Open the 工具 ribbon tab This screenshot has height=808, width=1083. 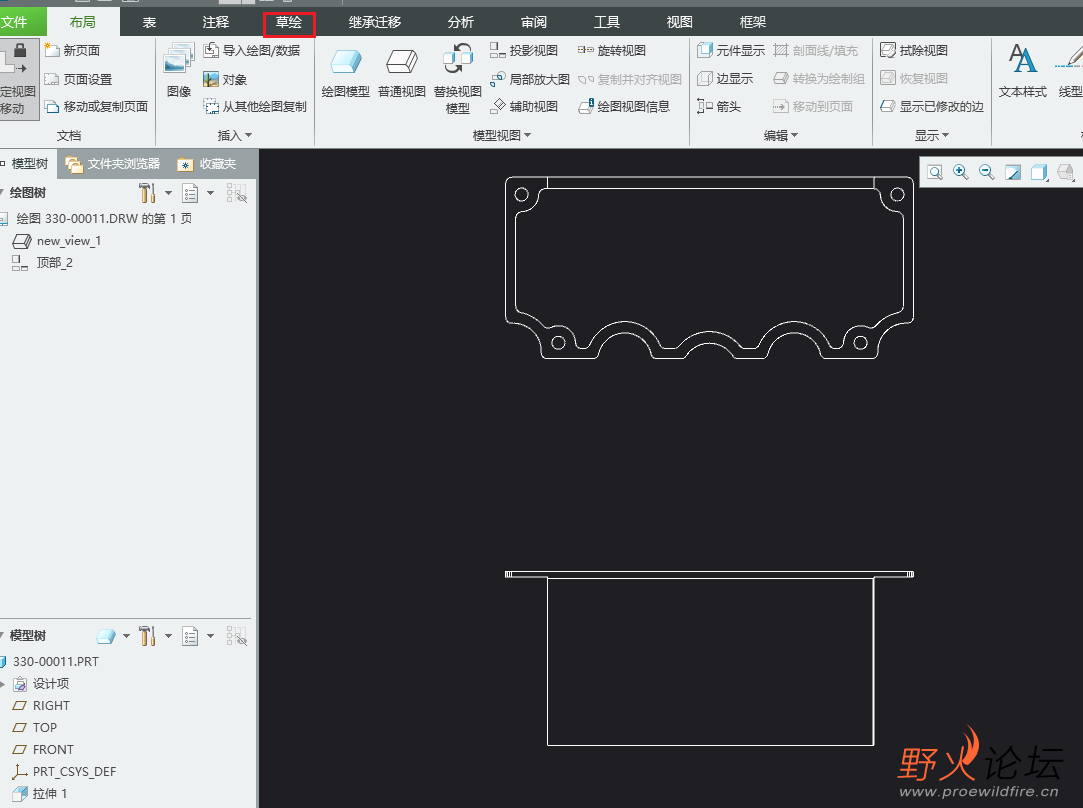click(607, 22)
